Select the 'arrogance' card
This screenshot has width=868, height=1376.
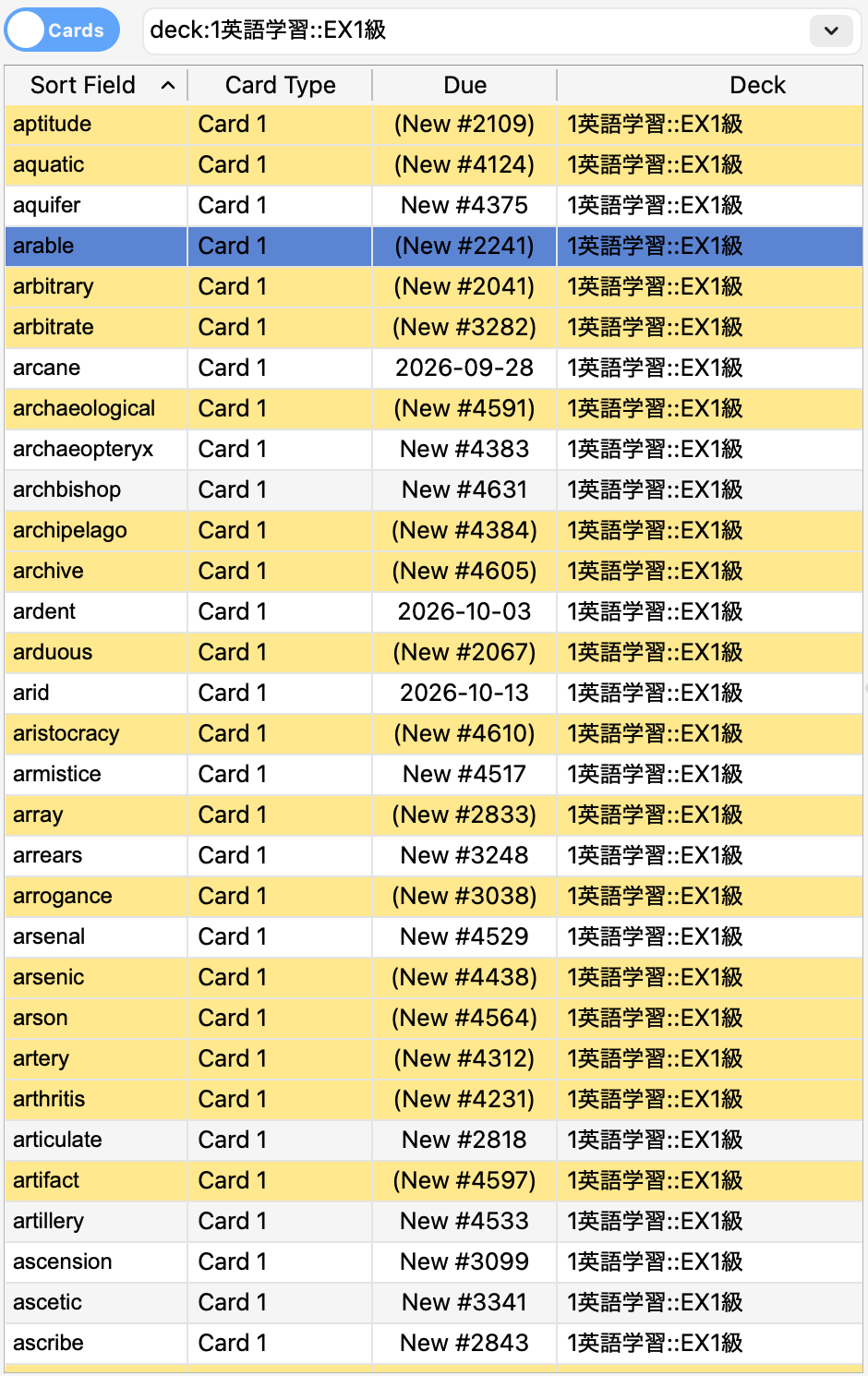click(434, 896)
